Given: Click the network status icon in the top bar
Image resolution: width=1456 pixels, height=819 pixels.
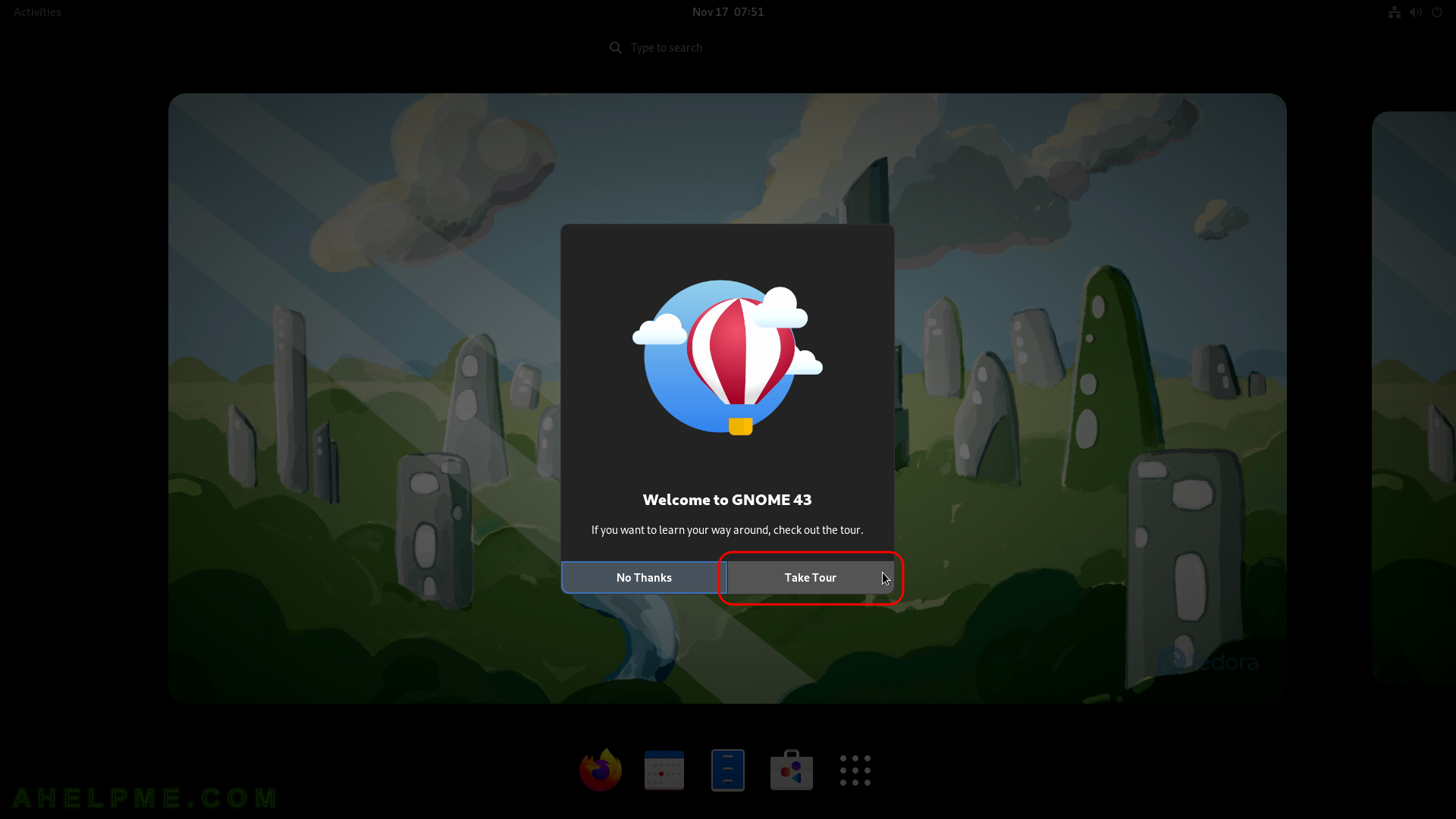Looking at the screenshot, I should (x=1395, y=12).
